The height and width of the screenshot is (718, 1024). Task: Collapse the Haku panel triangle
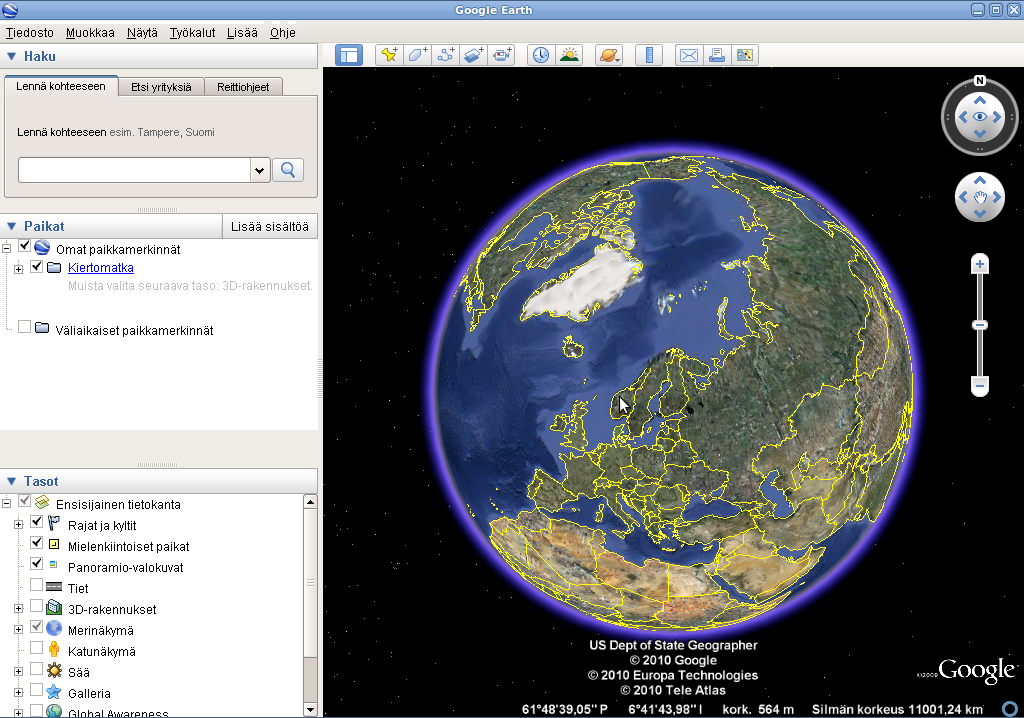click(x=12, y=57)
